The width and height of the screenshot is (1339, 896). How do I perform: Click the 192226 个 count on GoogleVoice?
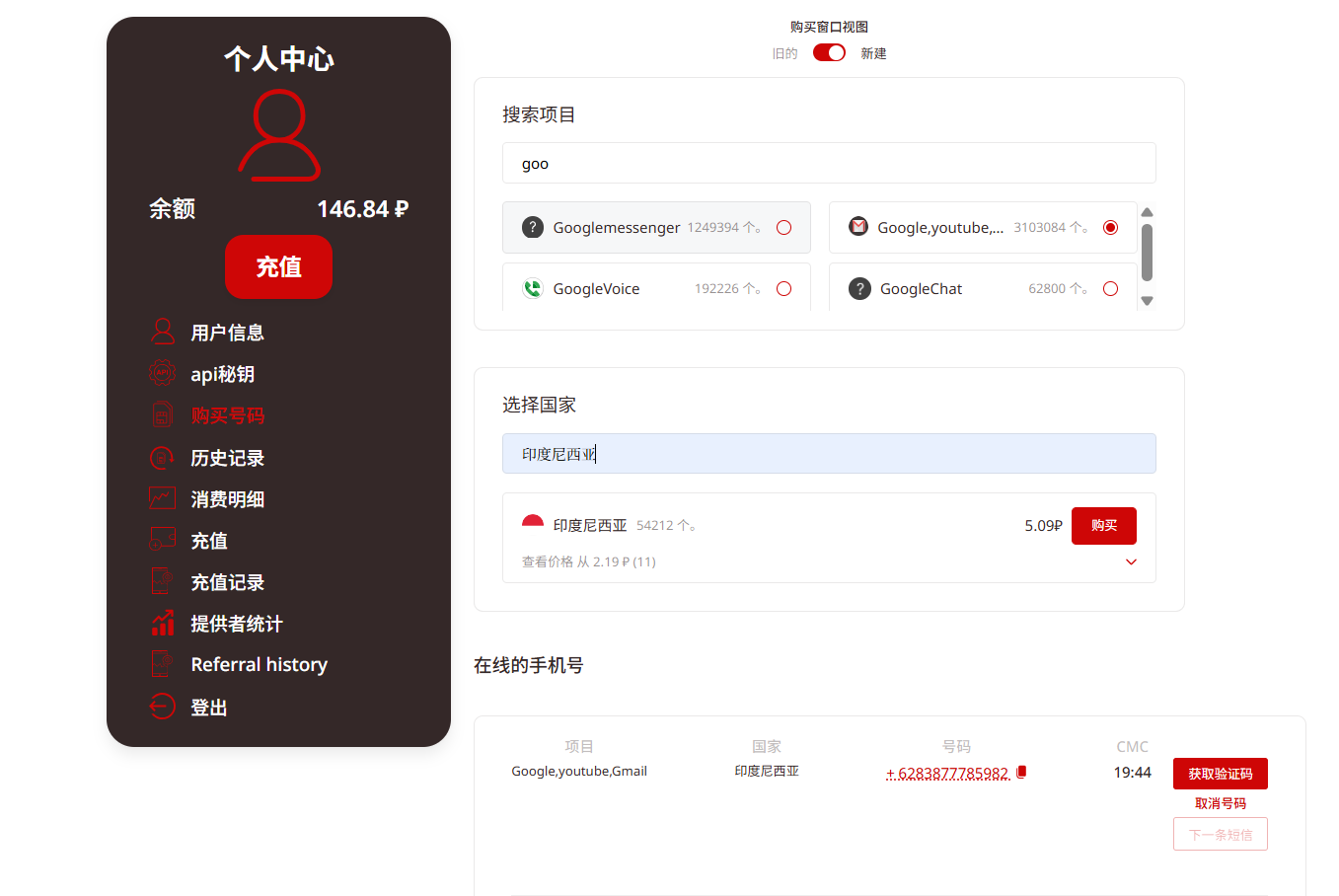[728, 288]
